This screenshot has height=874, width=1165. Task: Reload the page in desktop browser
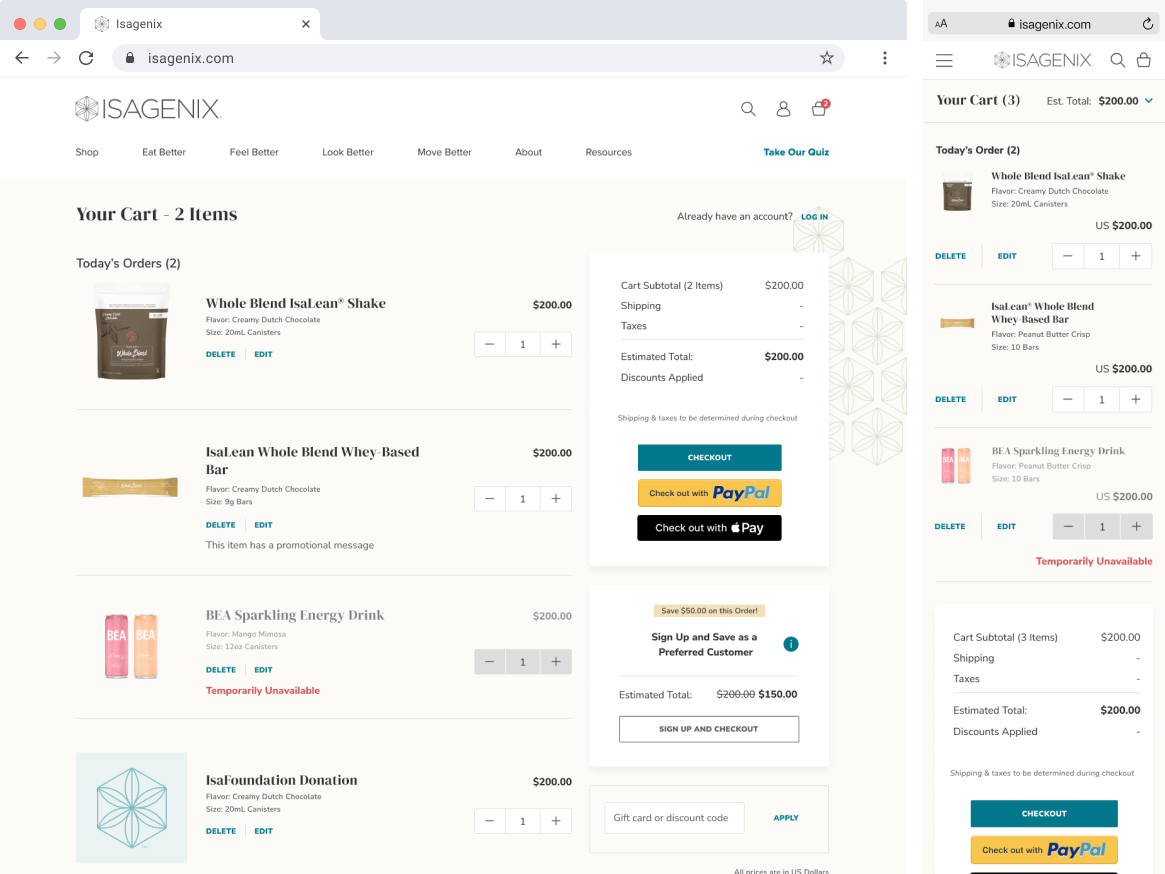[x=86, y=58]
